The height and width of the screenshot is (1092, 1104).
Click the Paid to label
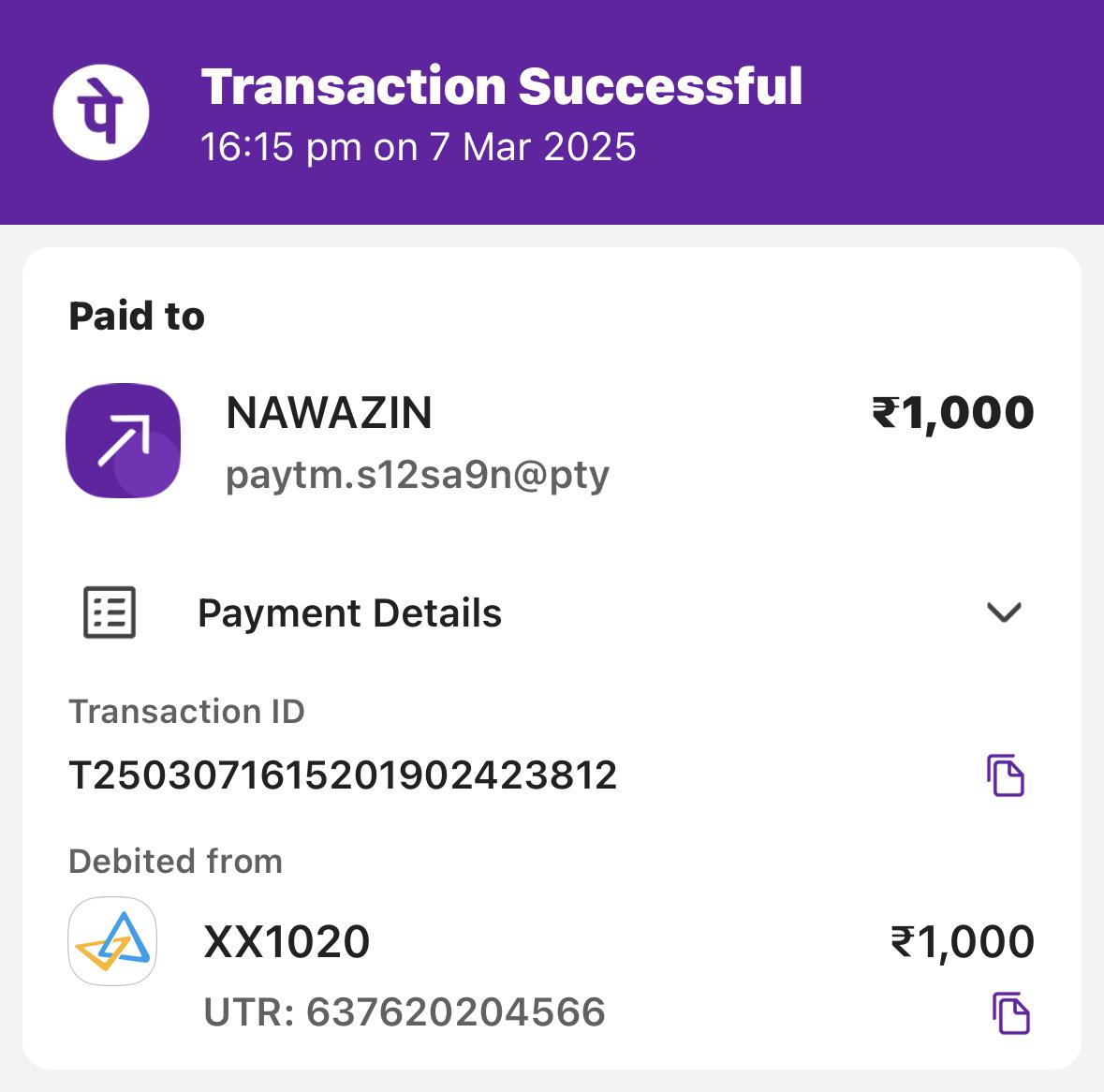coord(137,317)
